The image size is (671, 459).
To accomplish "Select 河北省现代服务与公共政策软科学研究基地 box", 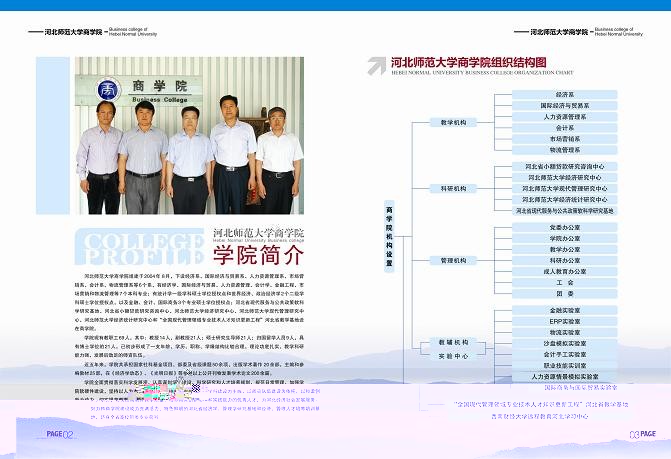I will [x=564, y=211].
